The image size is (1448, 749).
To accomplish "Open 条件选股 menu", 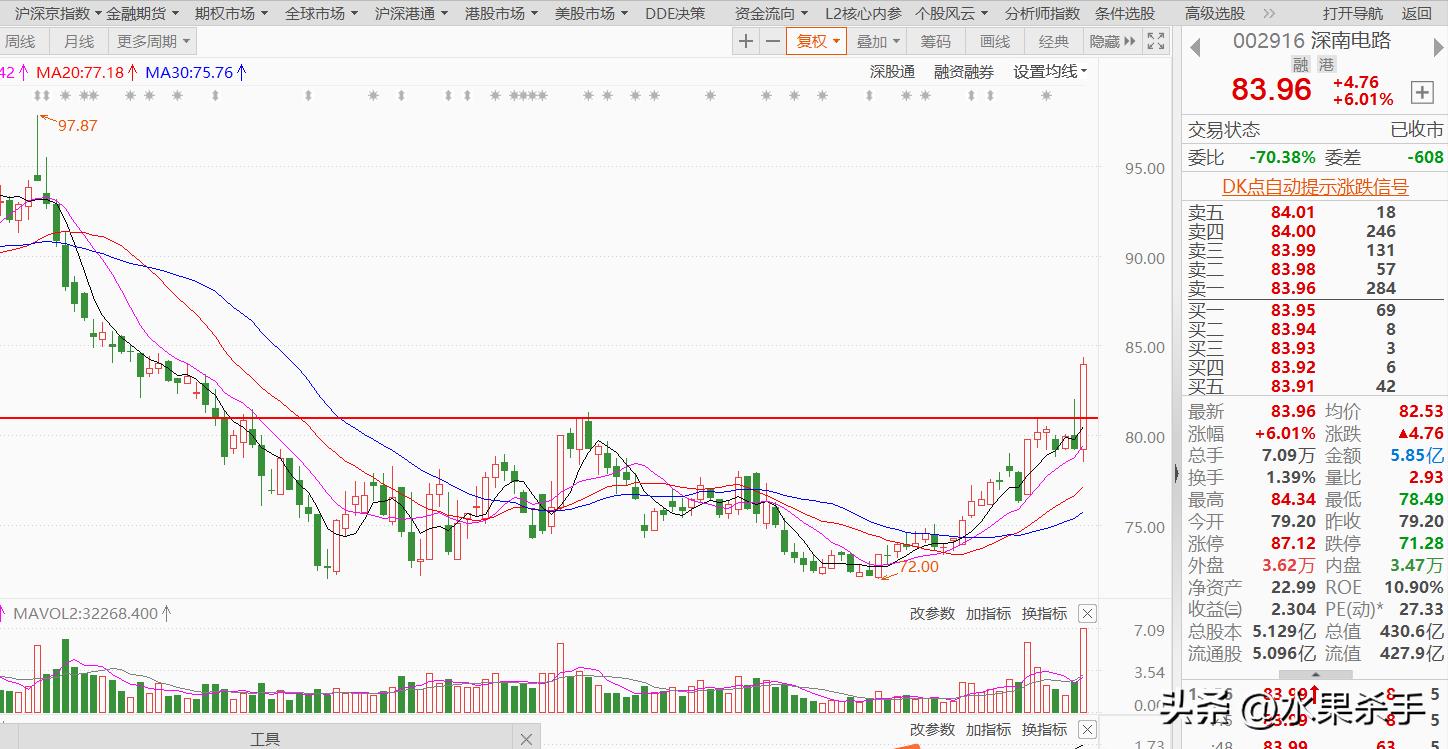I will (1124, 14).
